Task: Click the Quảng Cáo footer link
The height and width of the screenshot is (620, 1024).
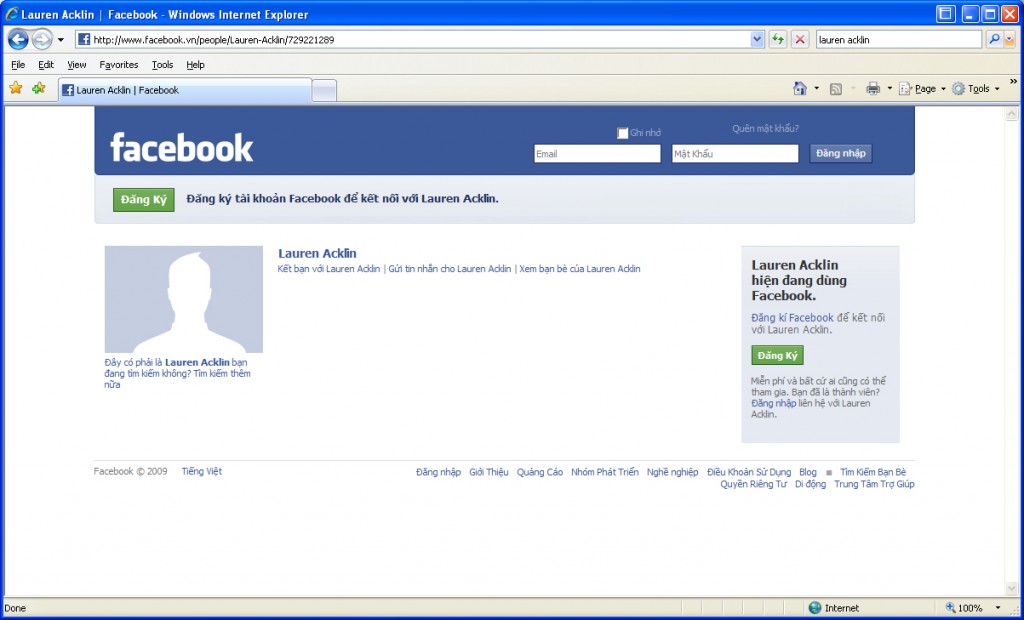Action: [x=540, y=472]
